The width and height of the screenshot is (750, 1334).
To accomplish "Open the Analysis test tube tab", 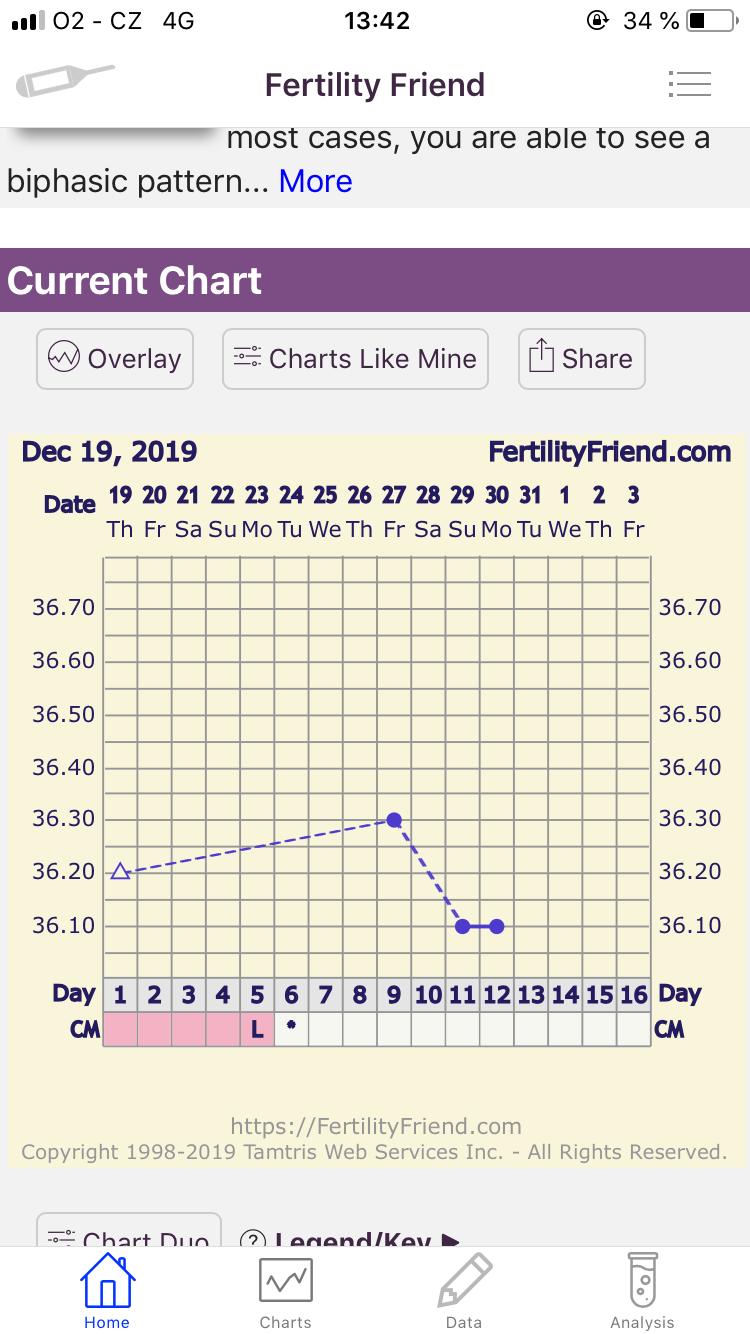I will [642, 1290].
